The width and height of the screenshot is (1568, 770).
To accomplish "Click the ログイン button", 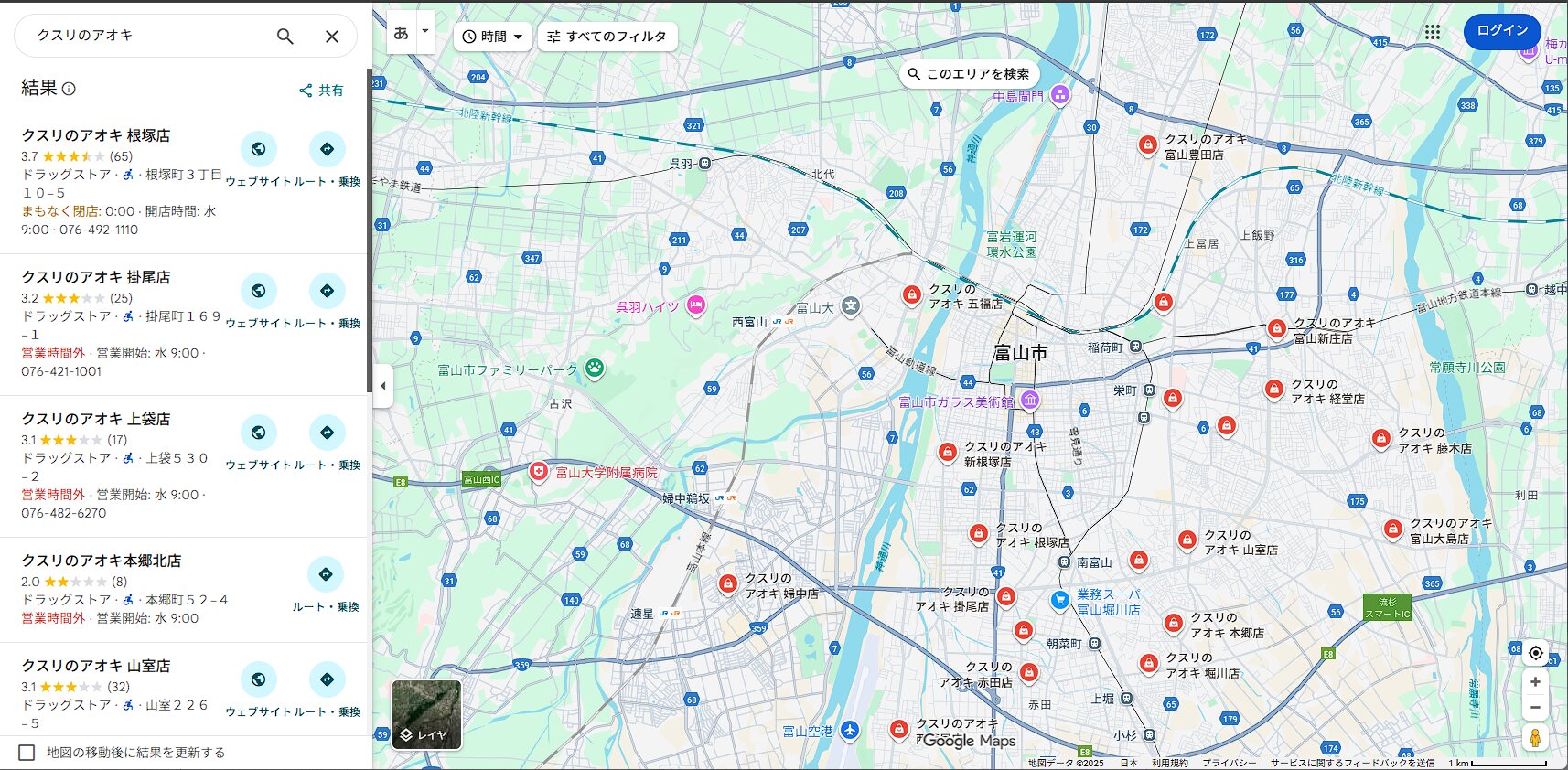I will pos(1501,31).
